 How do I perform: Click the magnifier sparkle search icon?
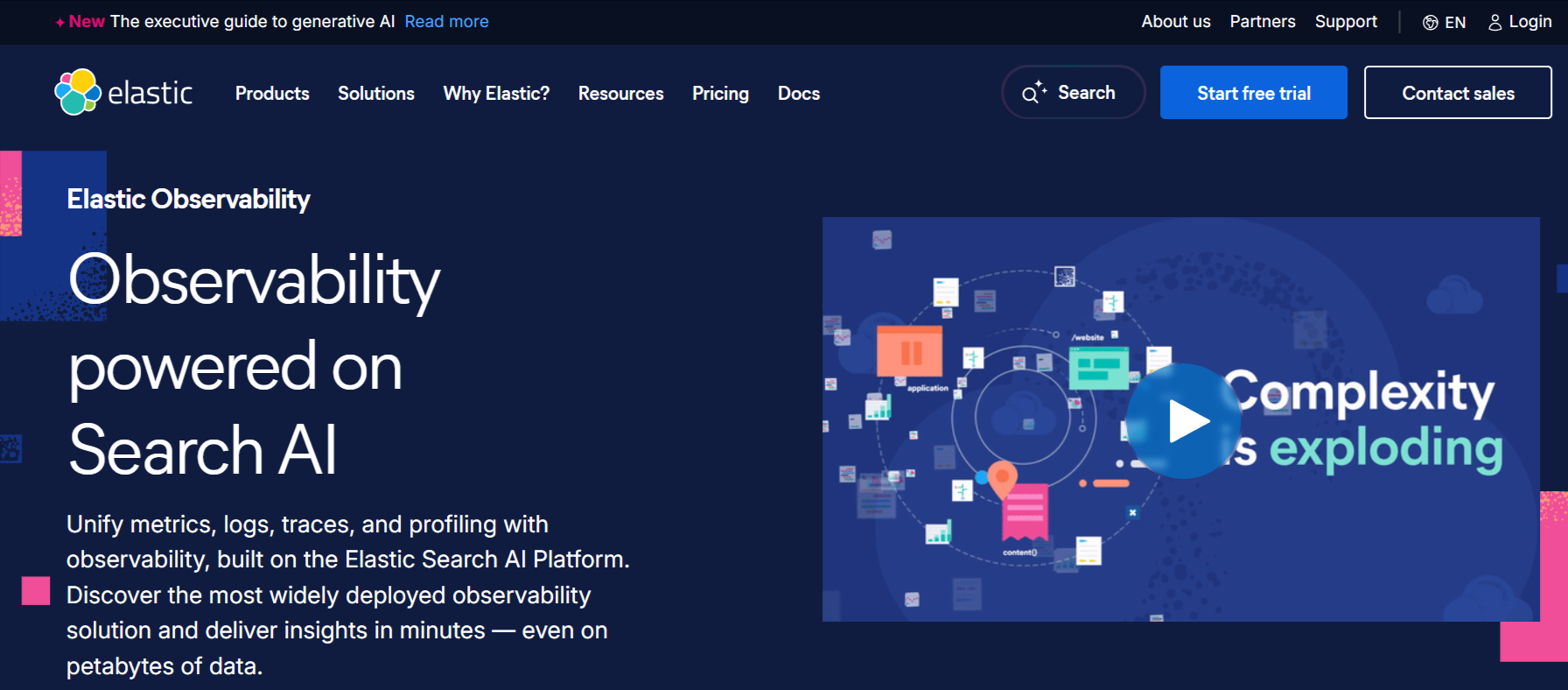pyautogui.click(x=1033, y=93)
